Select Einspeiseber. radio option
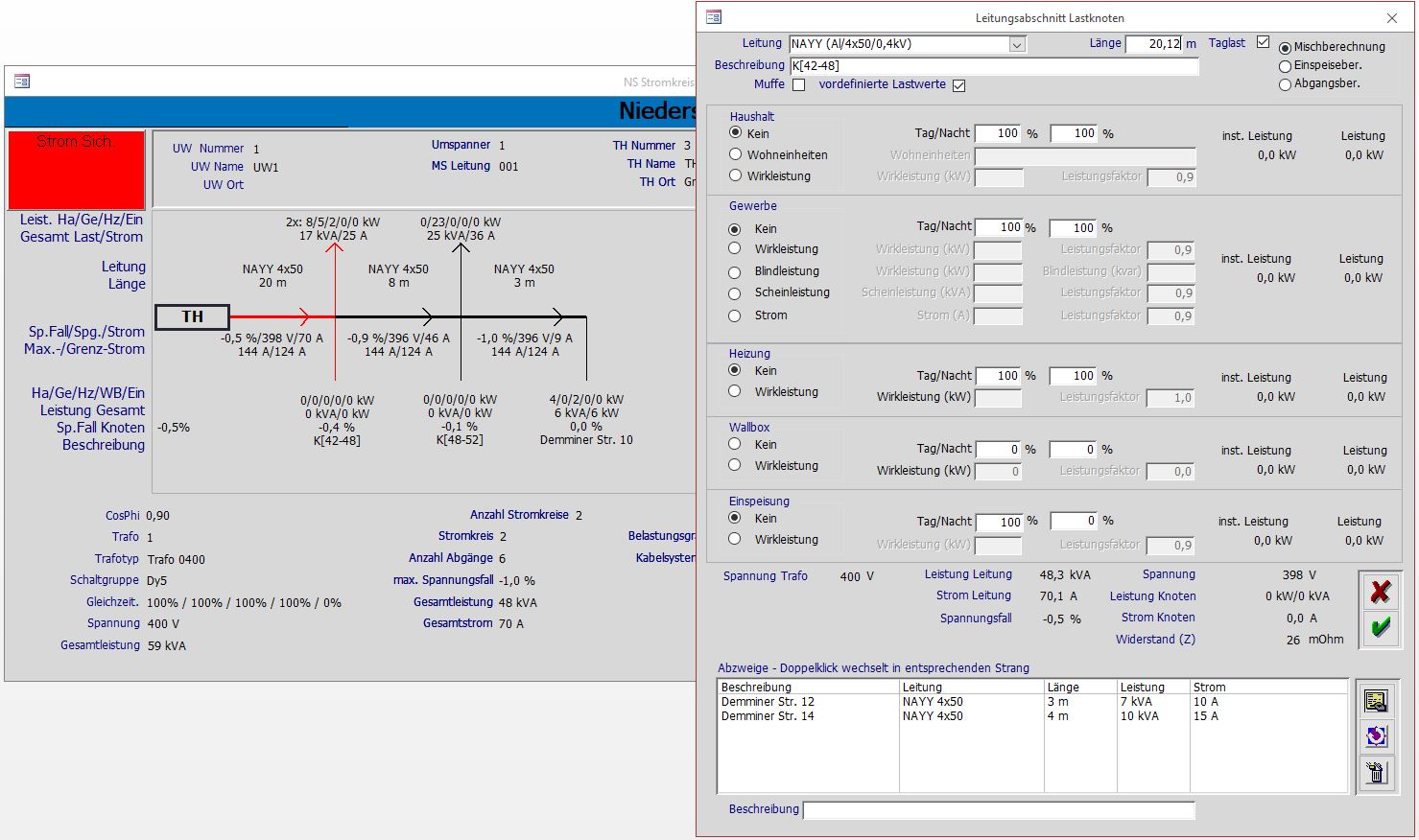The width and height of the screenshot is (1419, 840). [x=1285, y=66]
